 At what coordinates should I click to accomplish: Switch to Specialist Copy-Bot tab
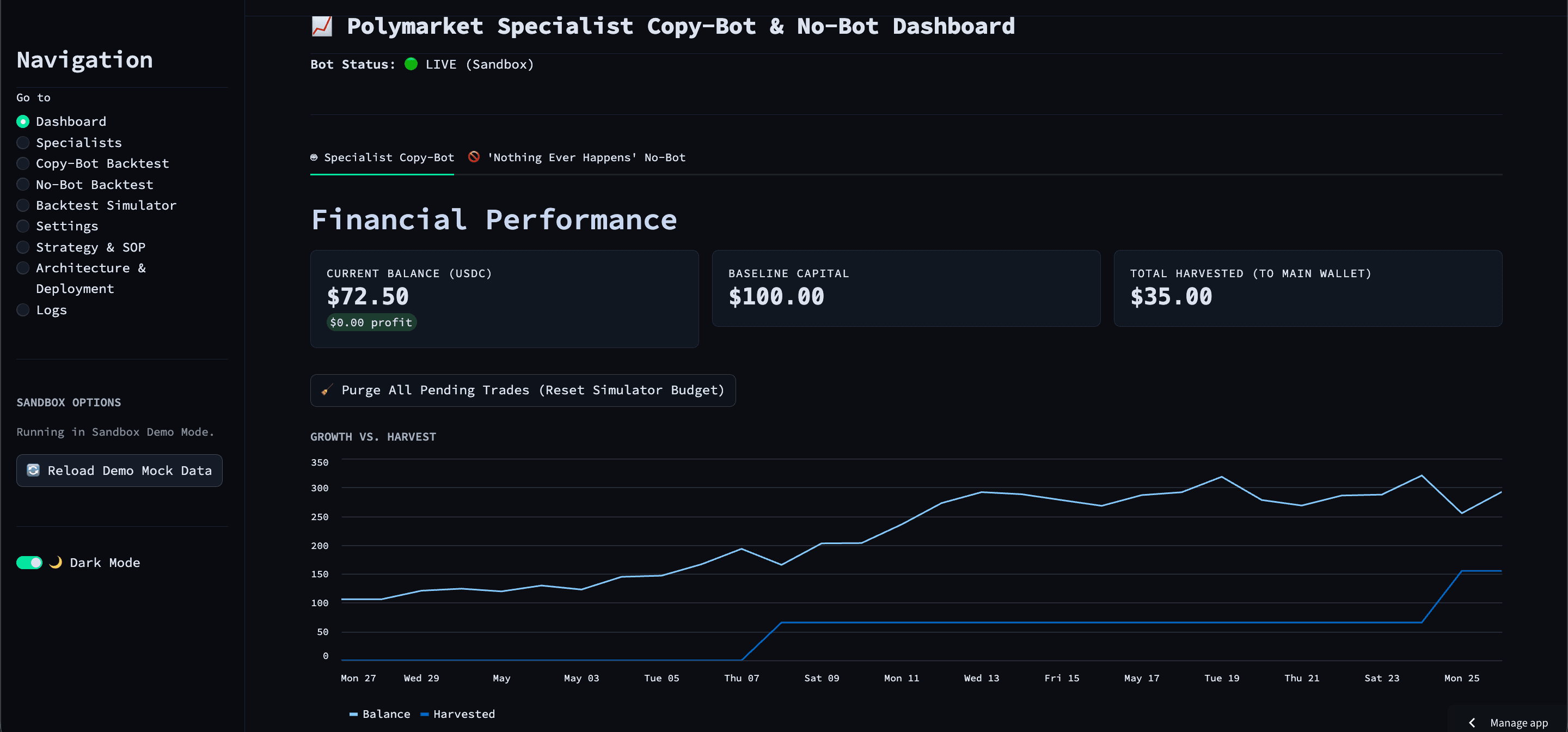tap(382, 158)
